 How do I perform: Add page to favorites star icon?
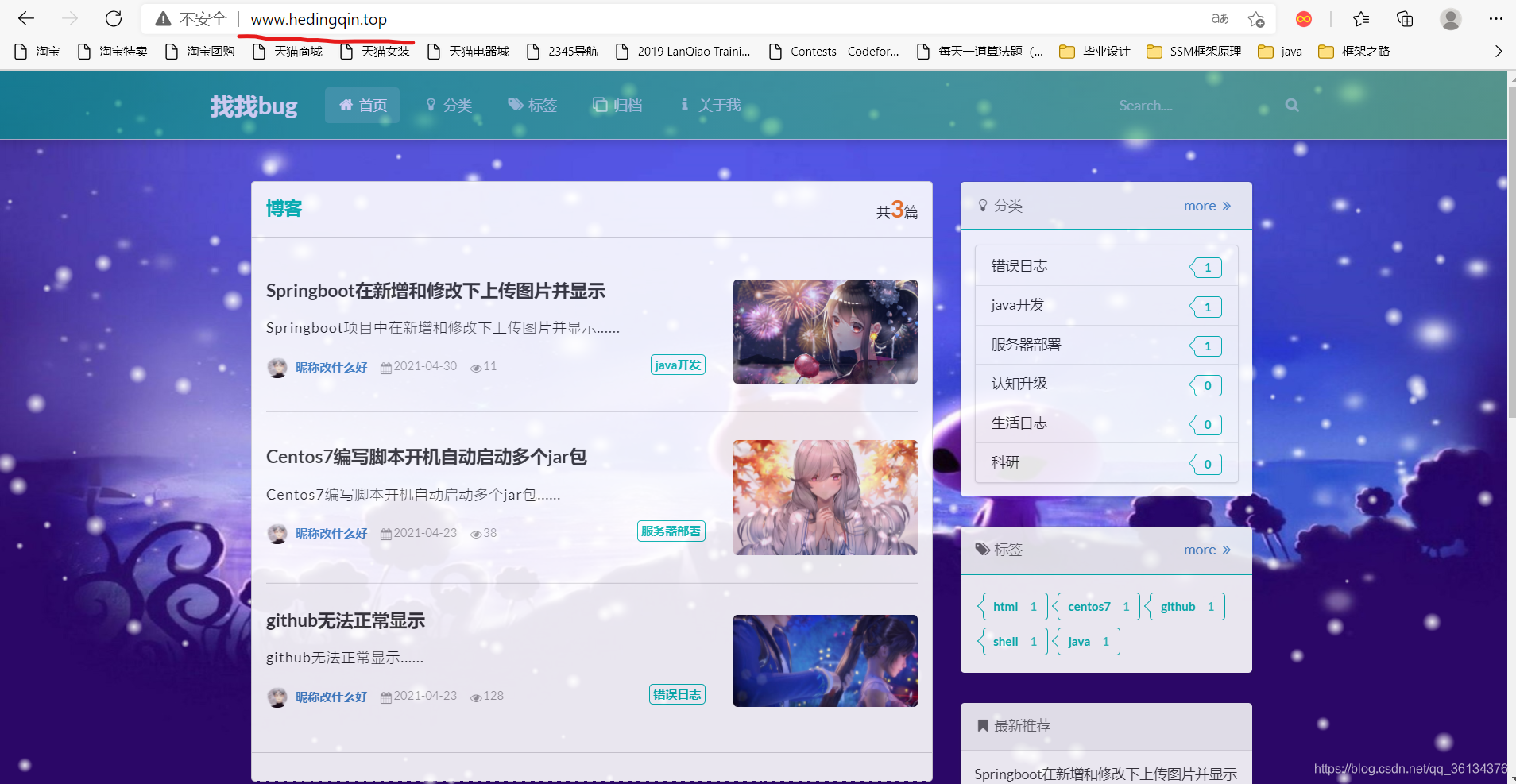coord(1256,19)
